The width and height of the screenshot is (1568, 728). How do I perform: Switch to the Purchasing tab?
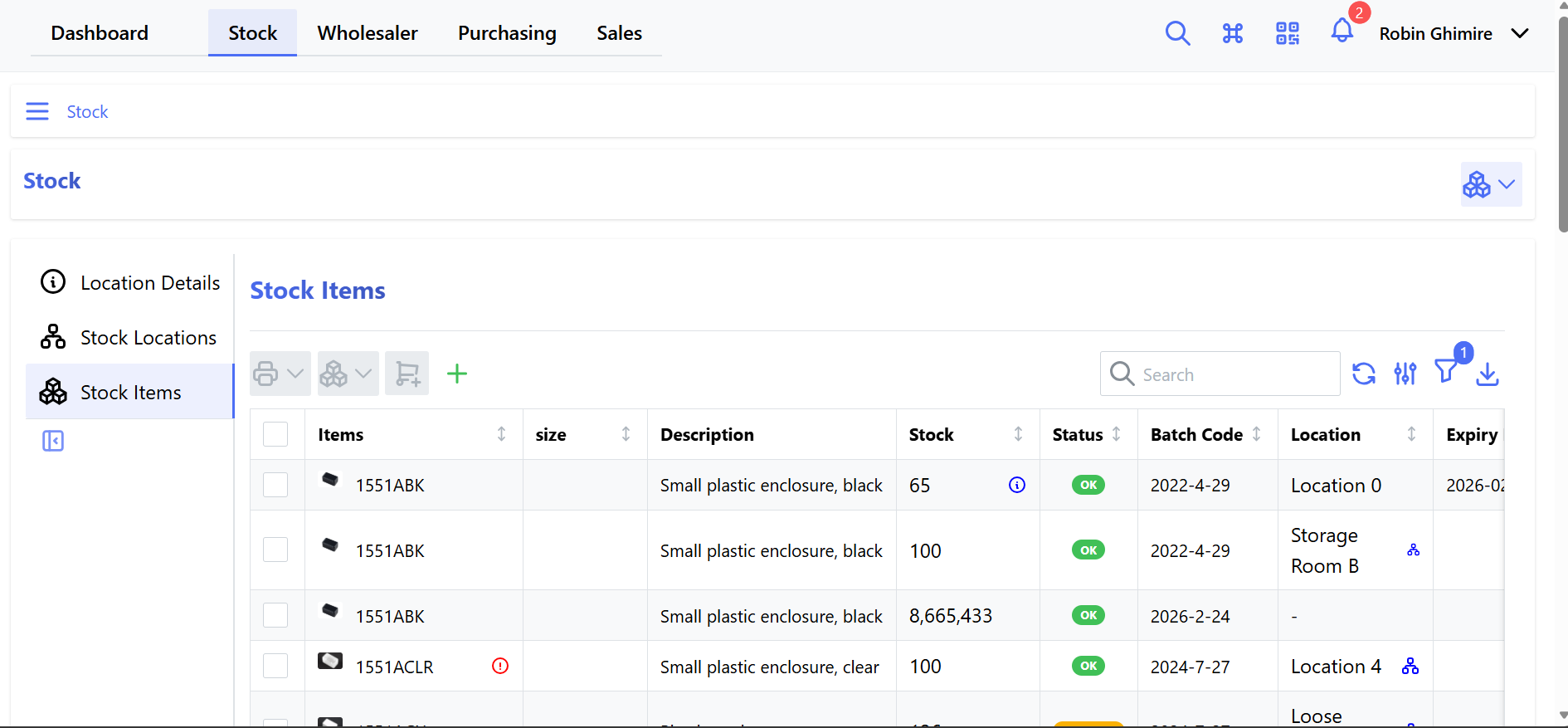coord(507,33)
